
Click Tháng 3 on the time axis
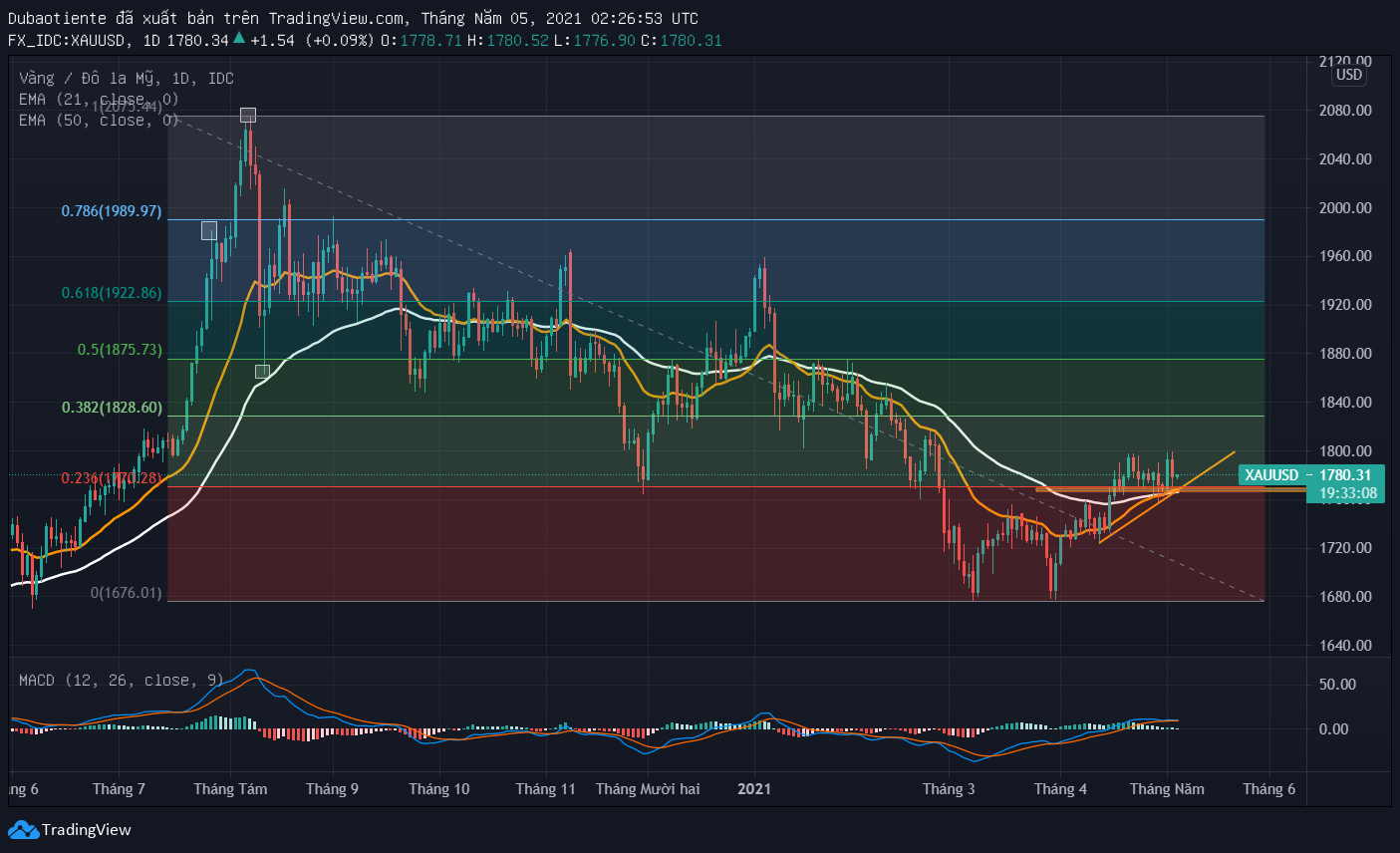pos(949,788)
